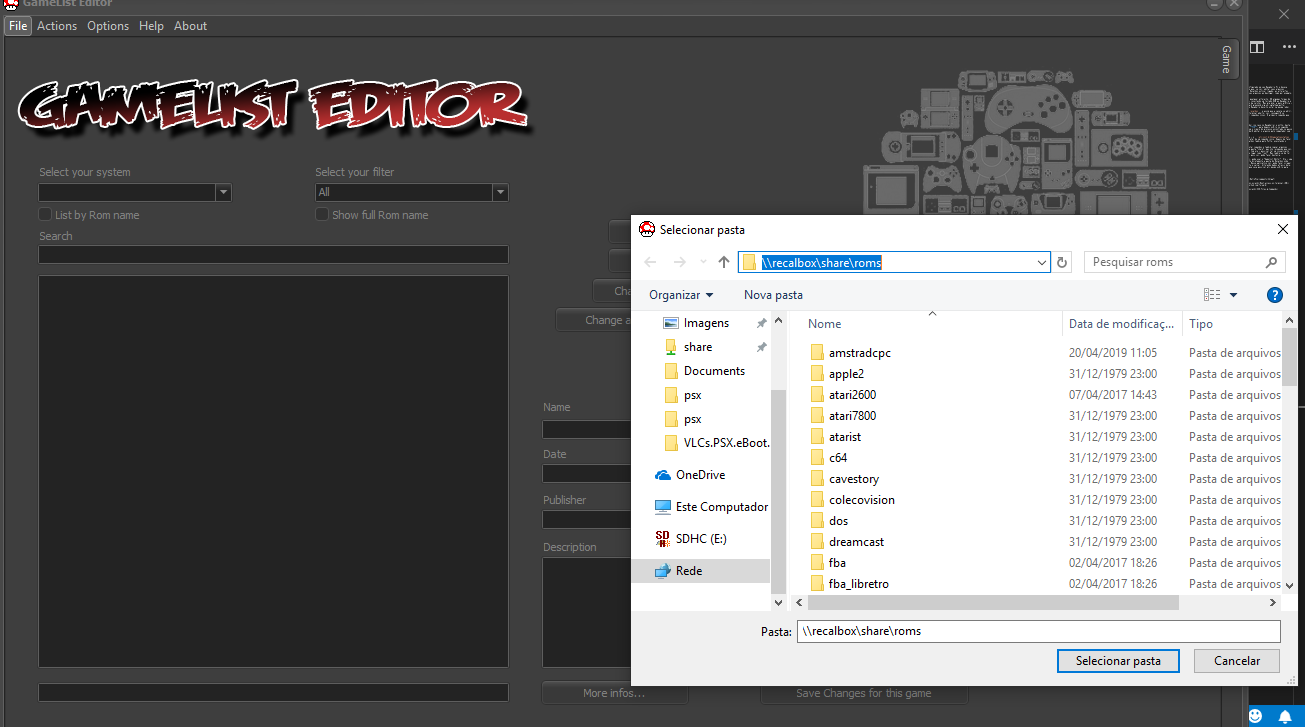This screenshot has width=1305, height=727.
Task: Open the File menu
Action: 18,26
